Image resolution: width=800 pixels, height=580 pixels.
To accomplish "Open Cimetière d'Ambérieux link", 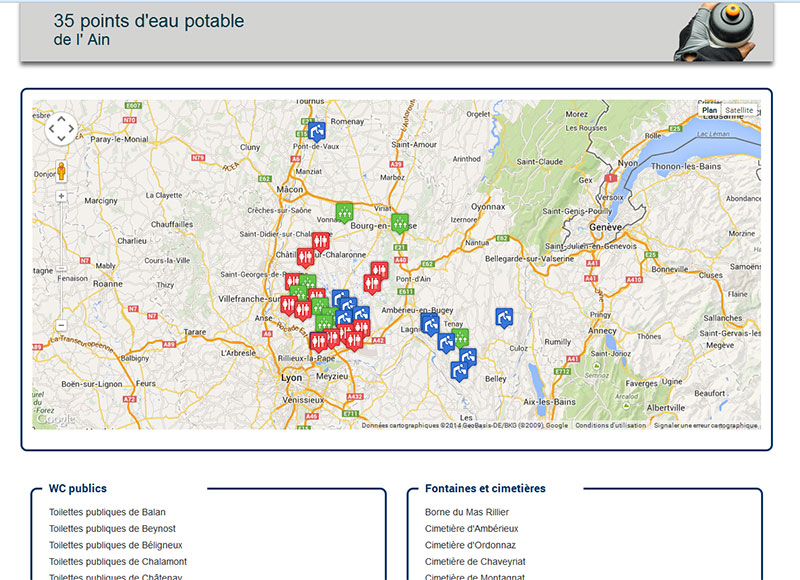I will tap(471, 528).
